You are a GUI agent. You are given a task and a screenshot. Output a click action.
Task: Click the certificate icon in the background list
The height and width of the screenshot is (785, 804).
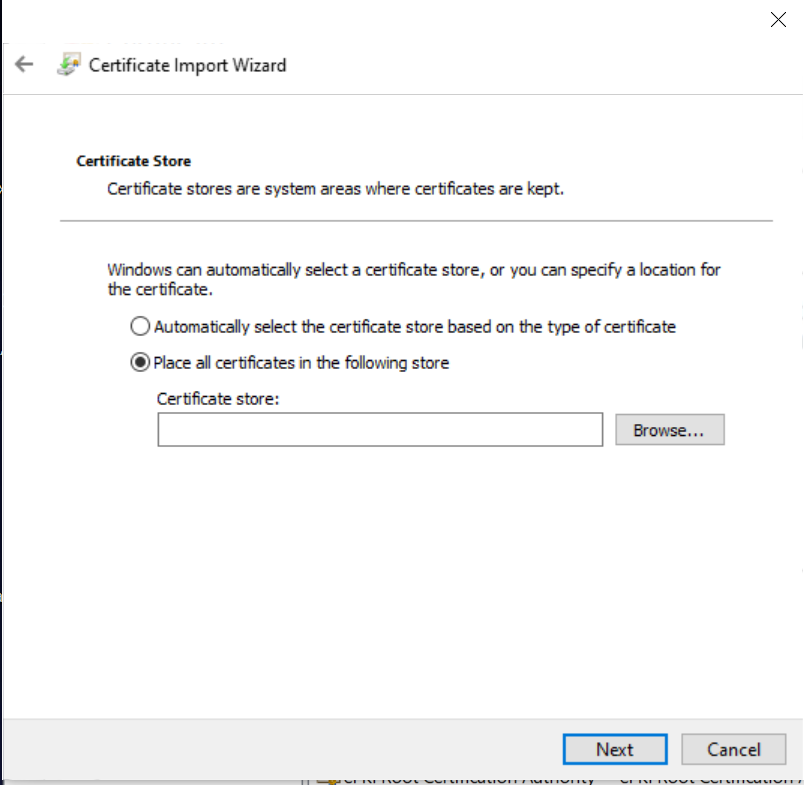pyautogui.click(x=324, y=778)
